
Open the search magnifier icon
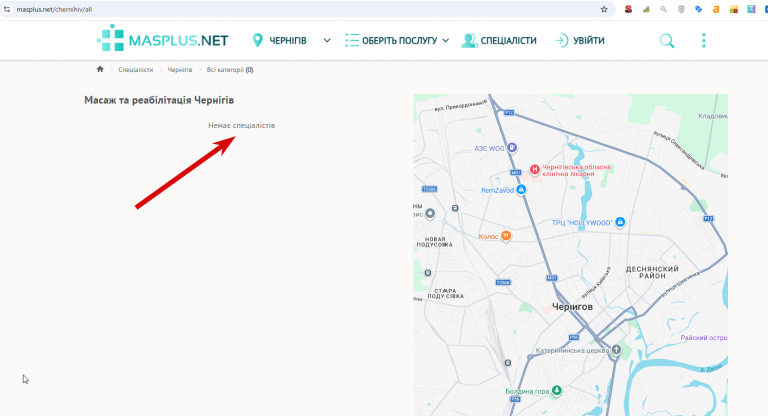[x=667, y=41]
